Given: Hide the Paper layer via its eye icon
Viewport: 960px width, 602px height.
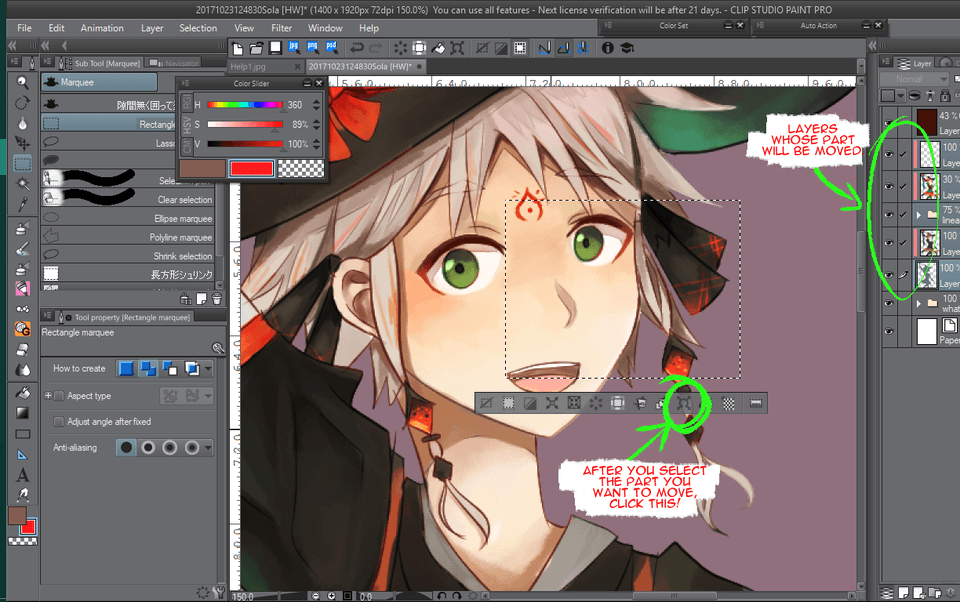Looking at the screenshot, I should coord(888,332).
